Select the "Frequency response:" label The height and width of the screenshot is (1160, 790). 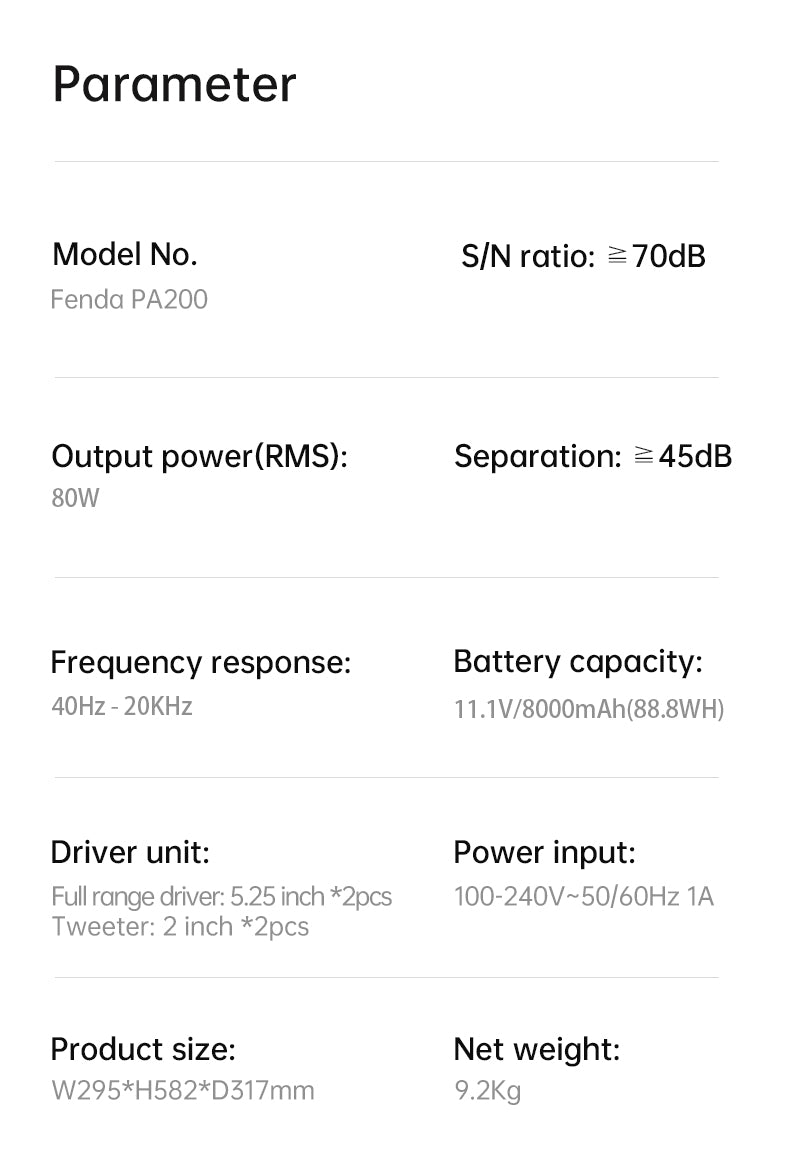(201, 662)
